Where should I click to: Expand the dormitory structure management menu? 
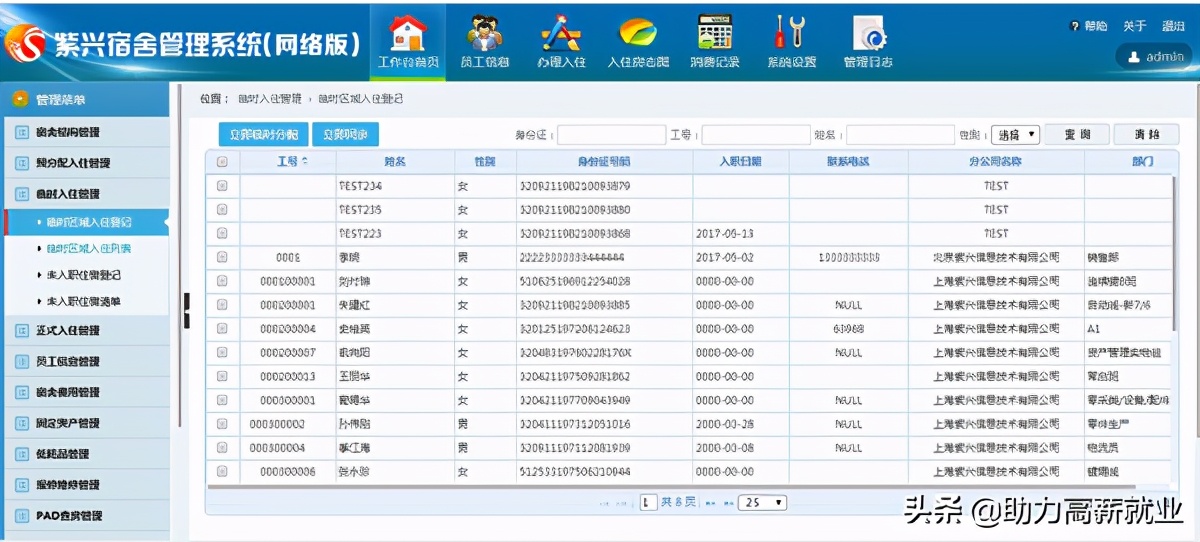pyautogui.click(x=85, y=132)
